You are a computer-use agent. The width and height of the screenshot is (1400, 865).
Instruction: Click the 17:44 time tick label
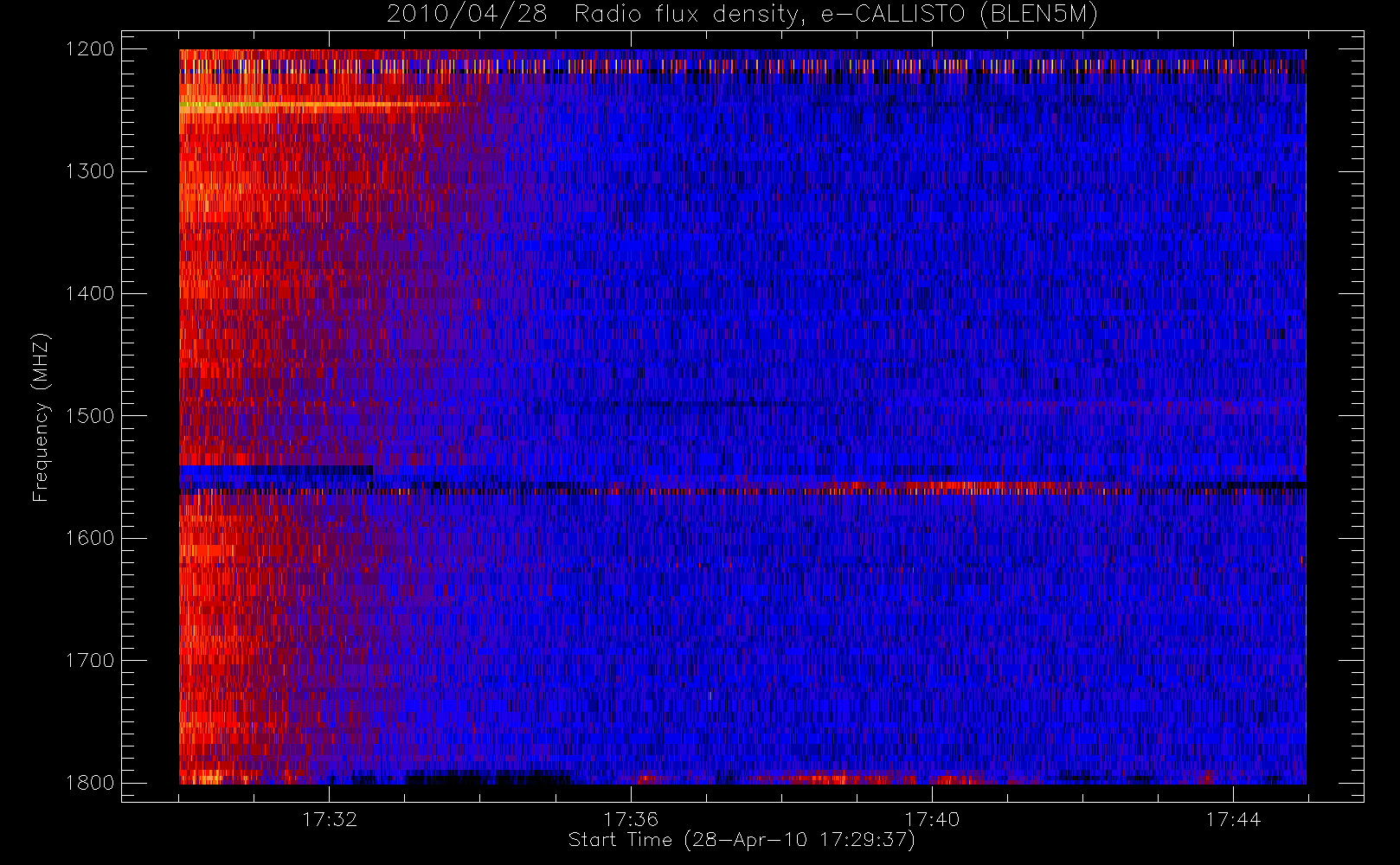click(x=1233, y=819)
